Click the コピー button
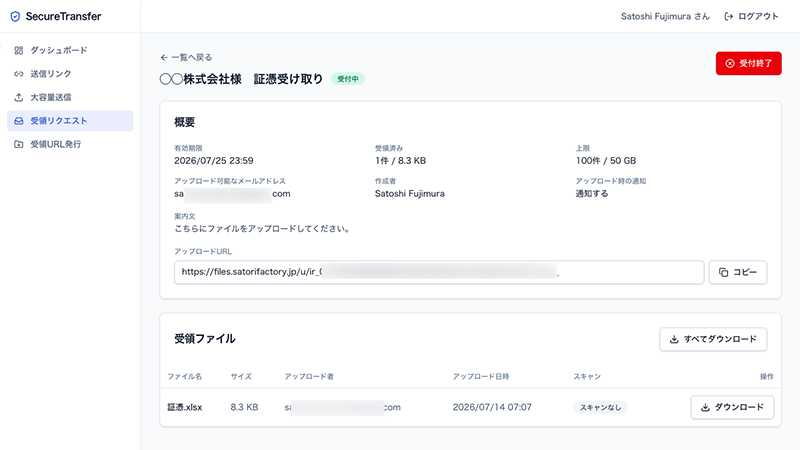This screenshot has width=800, height=450. [x=738, y=272]
